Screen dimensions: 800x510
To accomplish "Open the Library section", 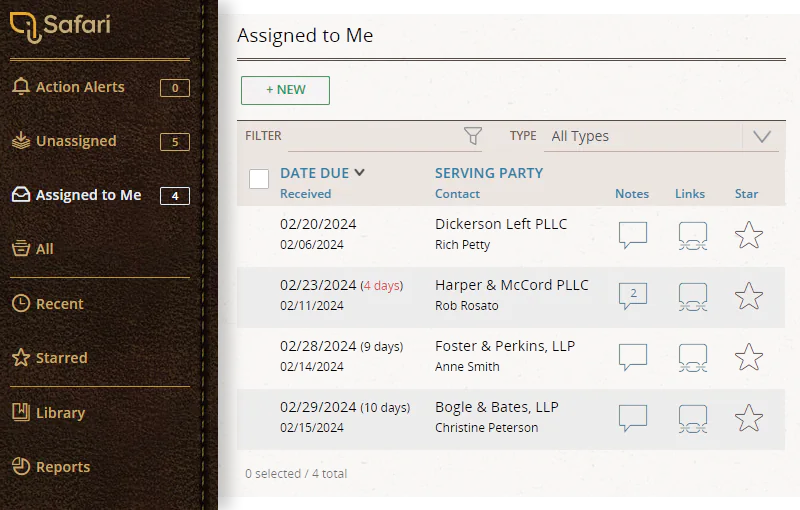I will [48, 412].
